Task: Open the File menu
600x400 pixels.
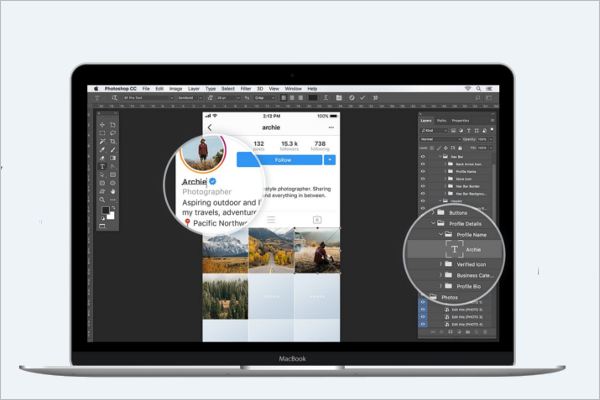Action: coord(146,88)
